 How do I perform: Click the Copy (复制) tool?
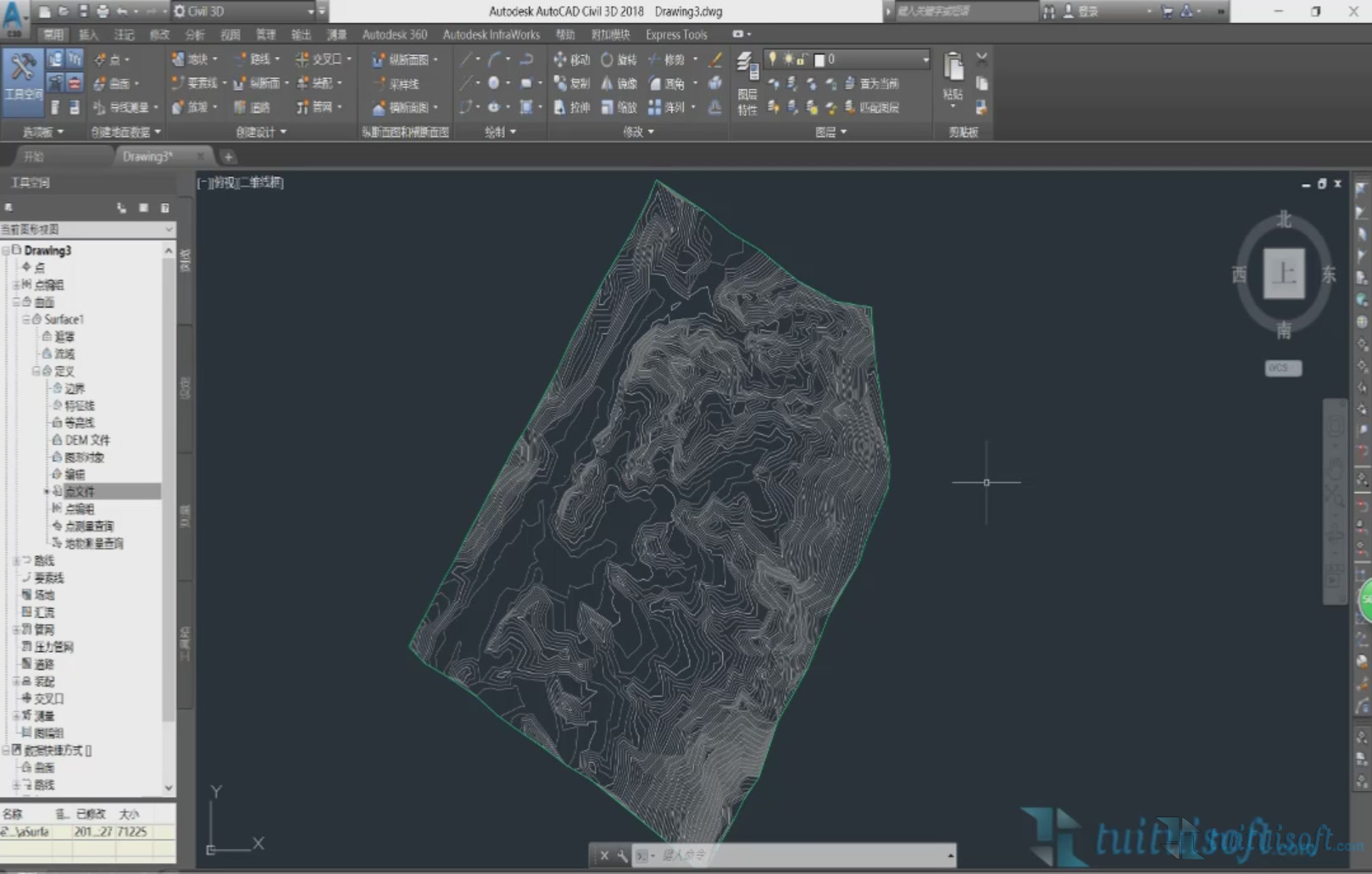(x=571, y=83)
